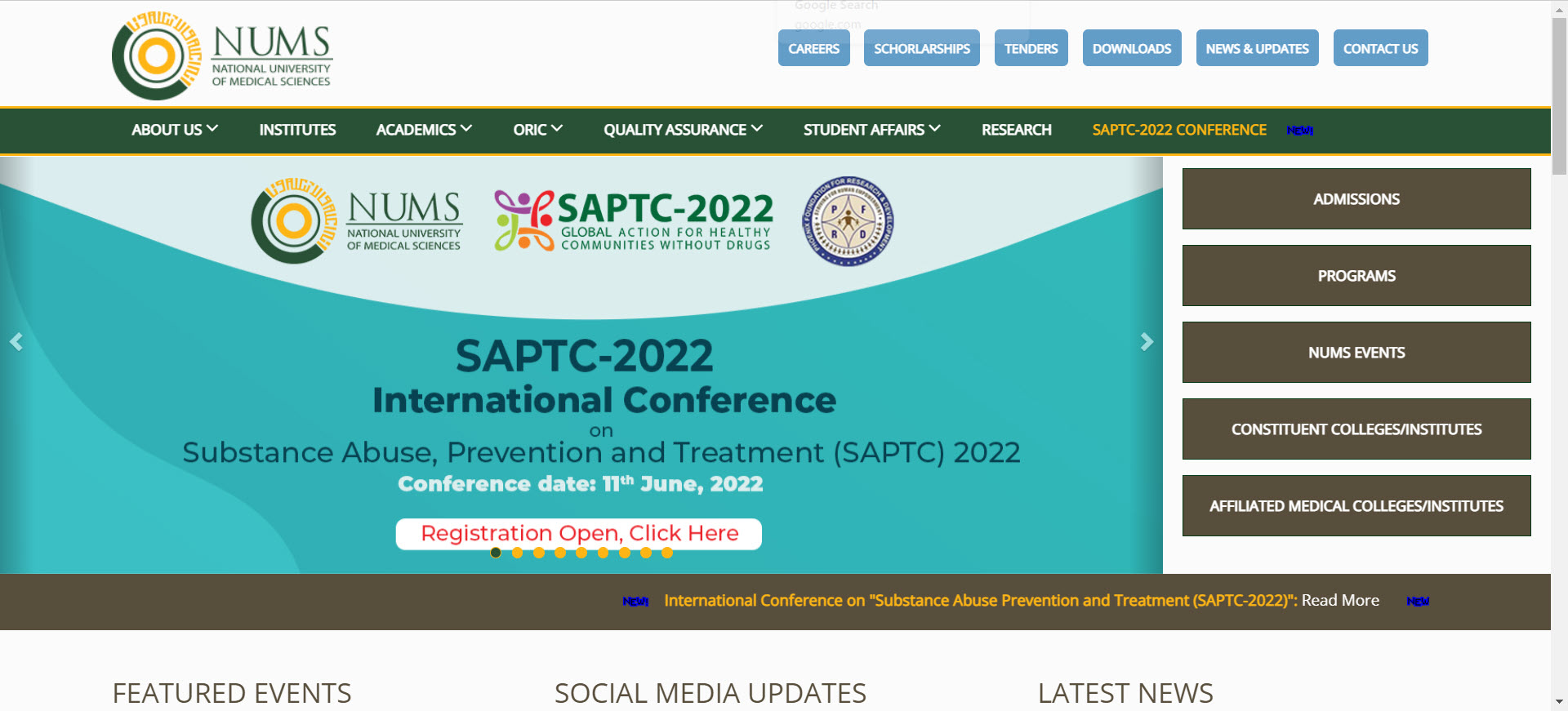Click the NUMS logo inside the banner

click(x=357, y=220)
